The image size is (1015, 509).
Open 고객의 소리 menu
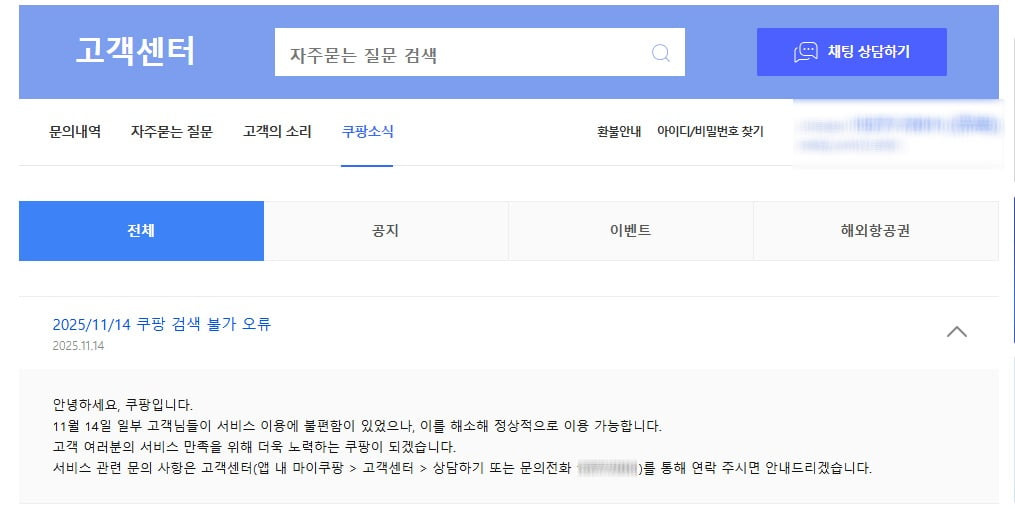pyautogui.click(x=277, y=131)
